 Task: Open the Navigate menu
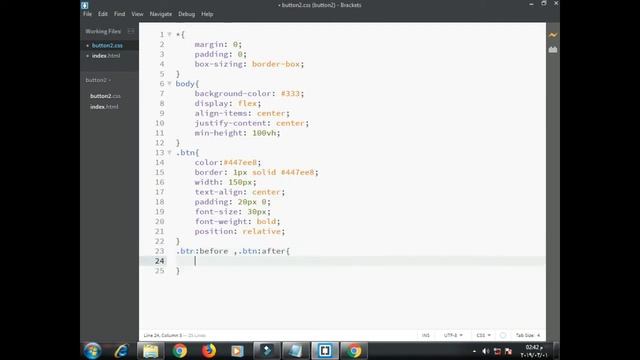click(x=161, y=14)
